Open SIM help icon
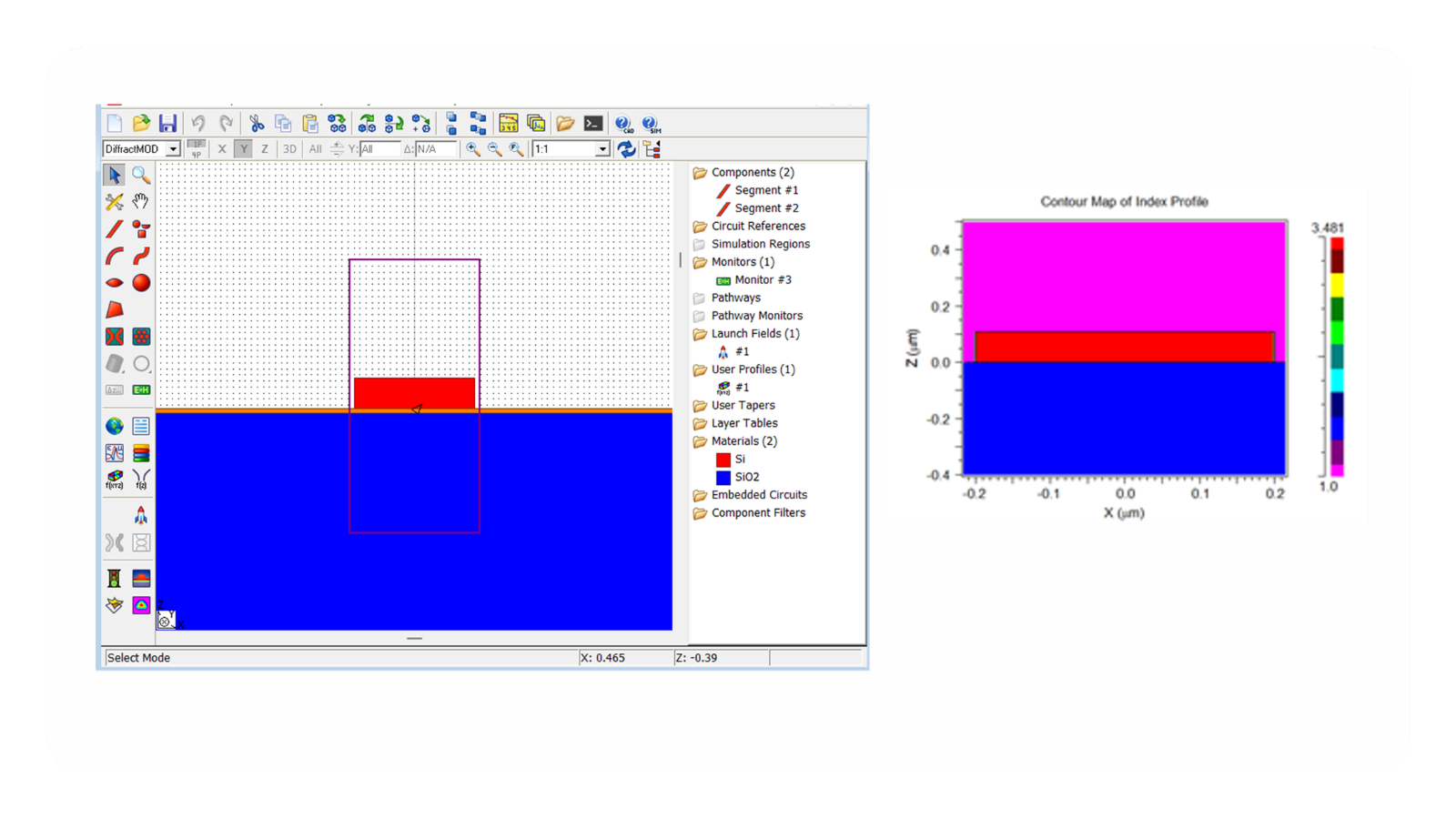This screenshot has width=1456, height=819. [651, 124]
